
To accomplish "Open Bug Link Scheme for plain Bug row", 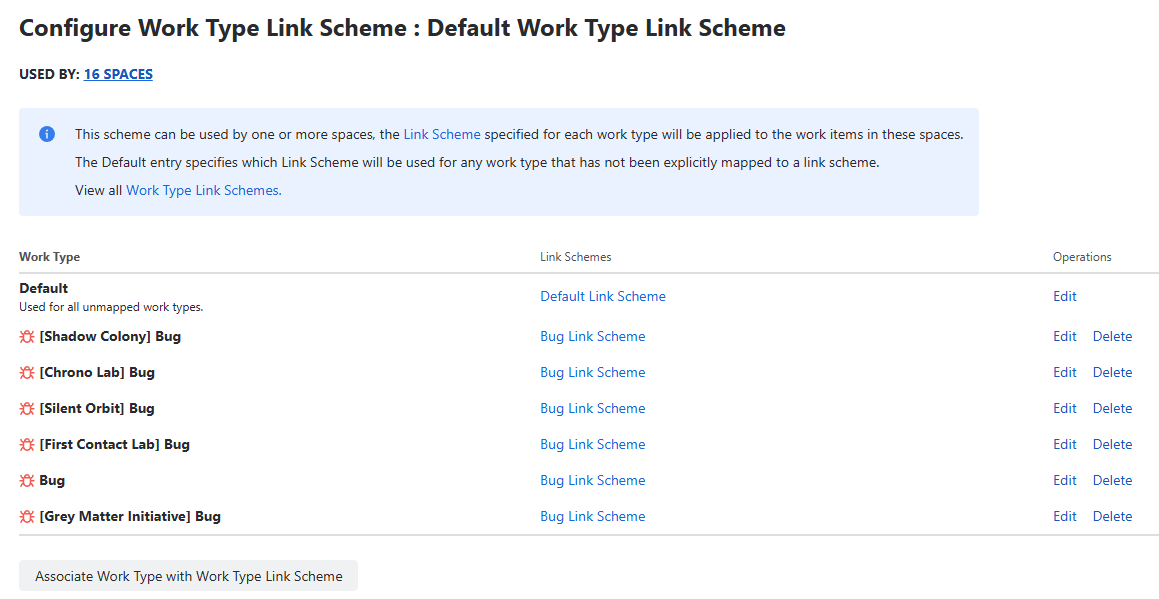I will [x=593, y=480].
